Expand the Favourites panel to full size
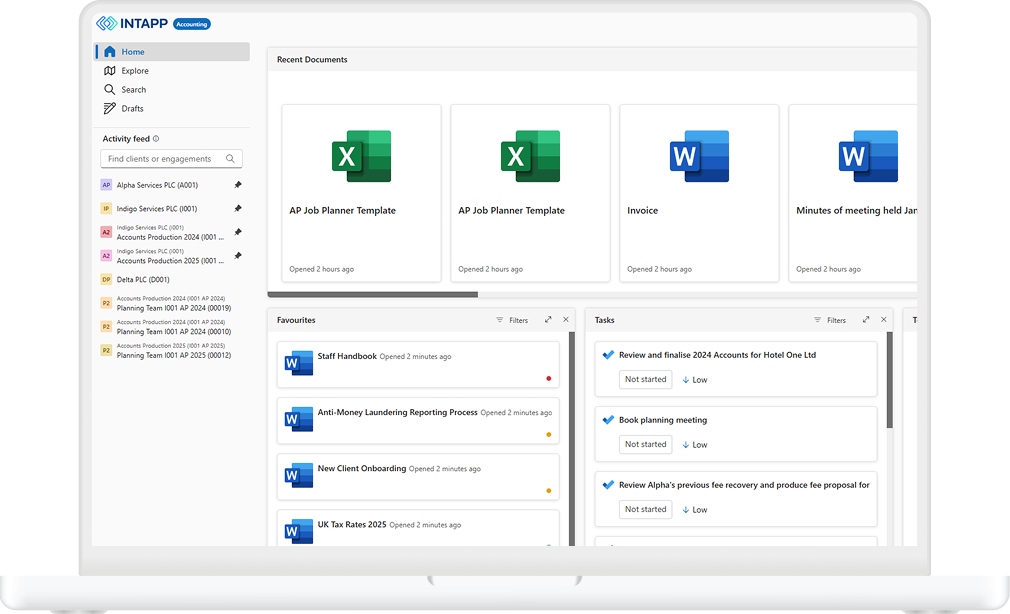1010x614 pixels. 548,320
